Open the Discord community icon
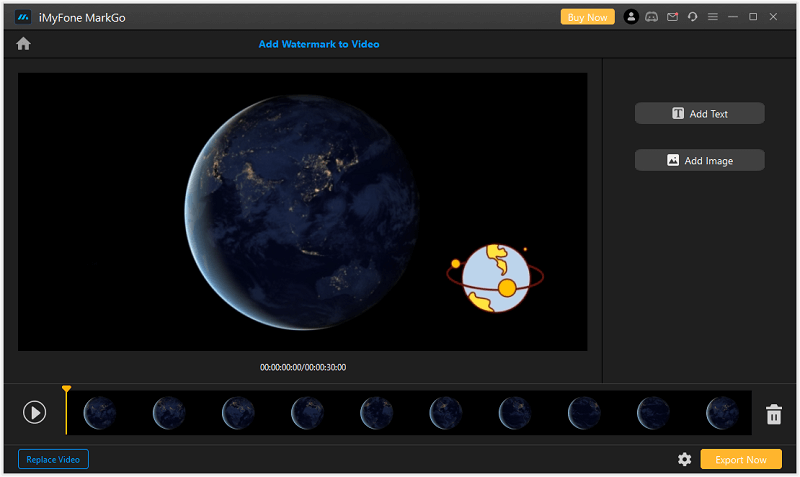Image resolution: width=800 pixels, height=477 pixels. tap(652, 17)
